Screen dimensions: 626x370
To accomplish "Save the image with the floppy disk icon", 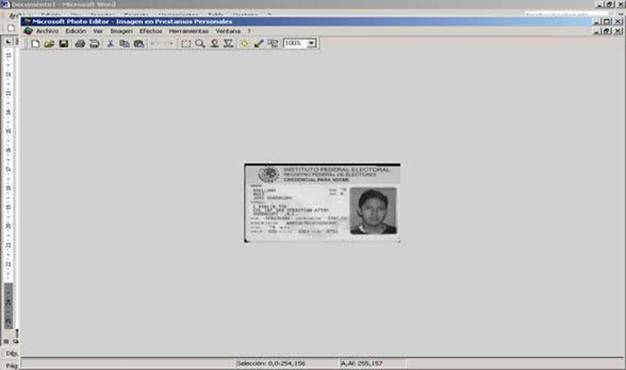I will click(x=63, y=44).
